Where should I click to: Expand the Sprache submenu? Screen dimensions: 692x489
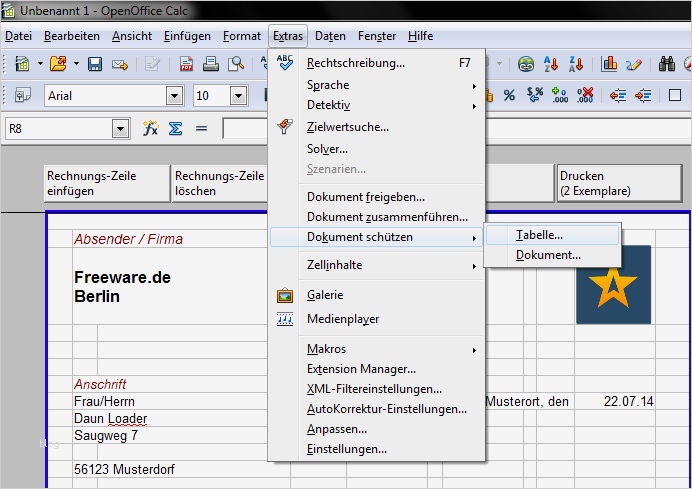tap(377, 85)
